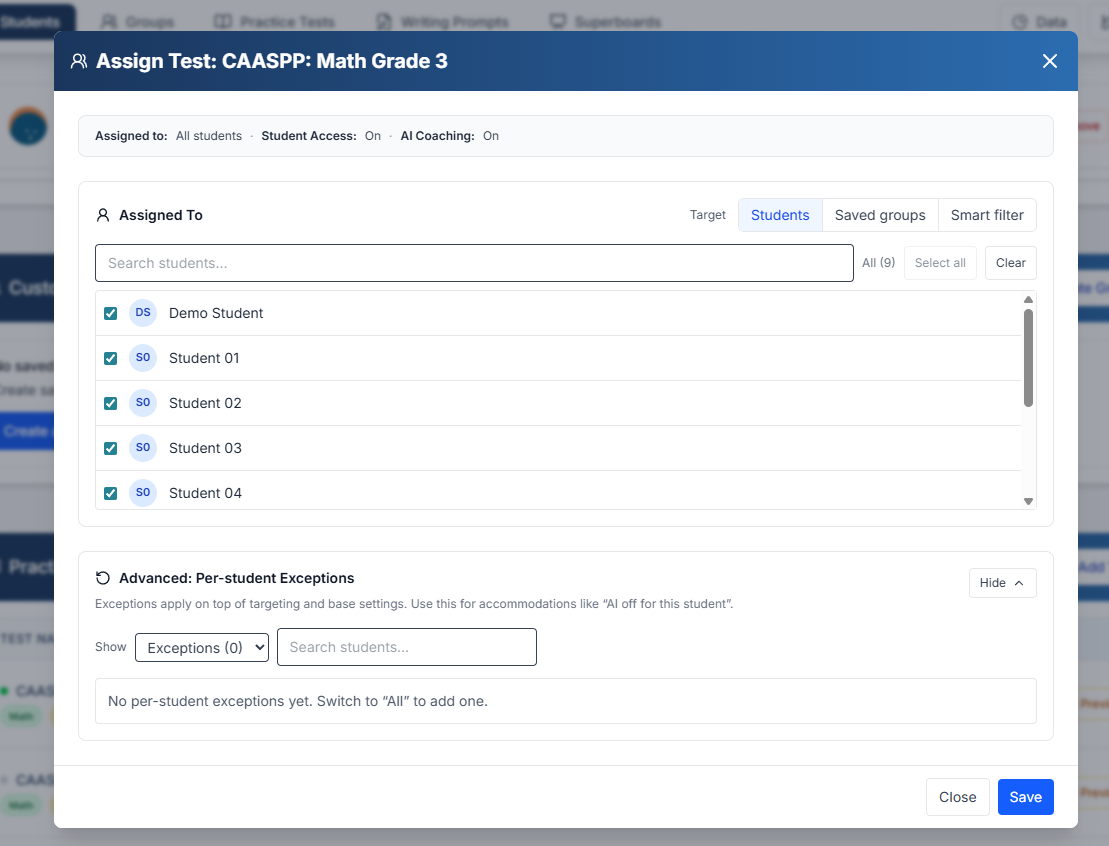The image size is (1109, 846).
Task: Close the Assign Test dialog with X
Action: click(1049, 61)
